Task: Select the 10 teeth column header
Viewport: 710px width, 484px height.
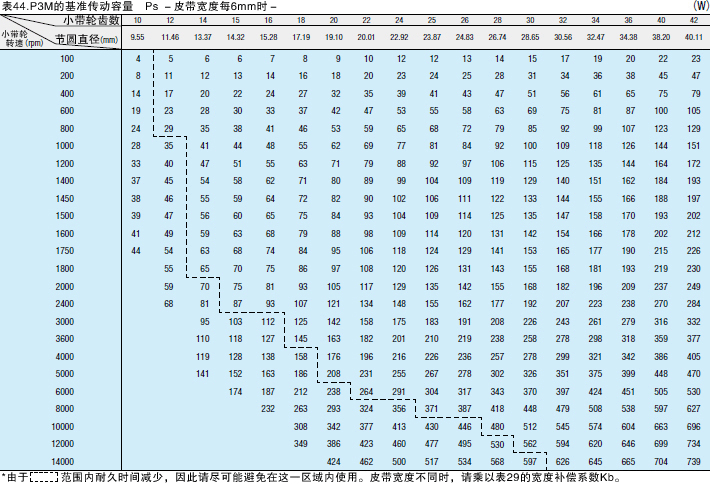Action: (138, 19)
